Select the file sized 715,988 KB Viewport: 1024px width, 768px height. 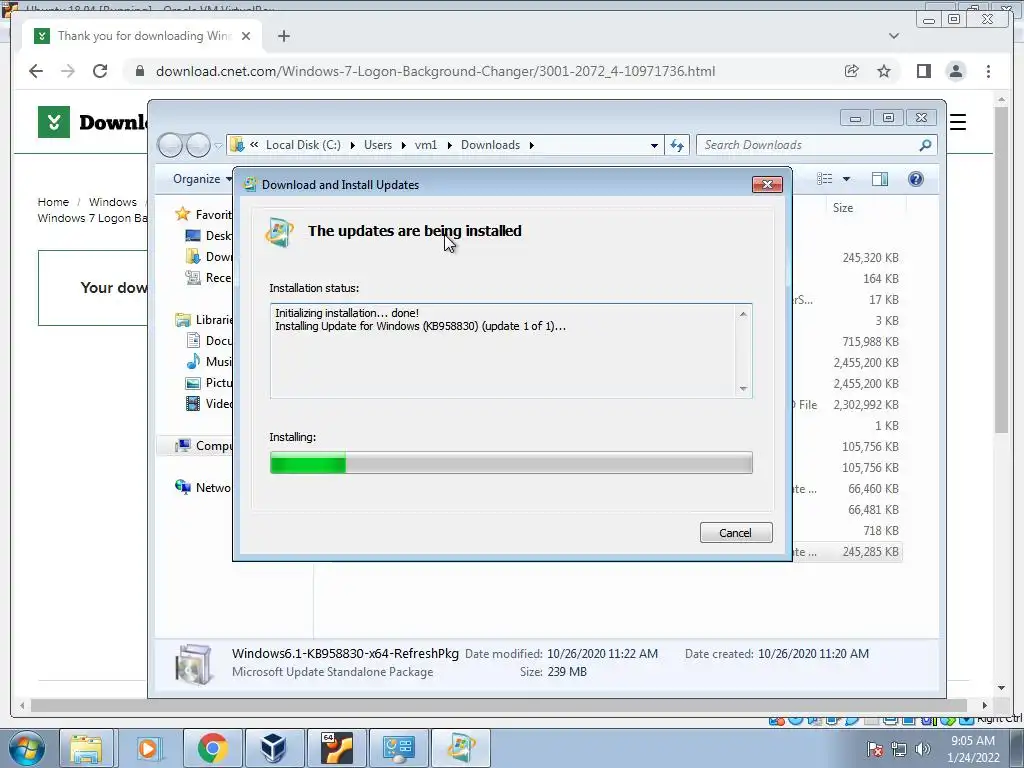(x=870, y=342)
